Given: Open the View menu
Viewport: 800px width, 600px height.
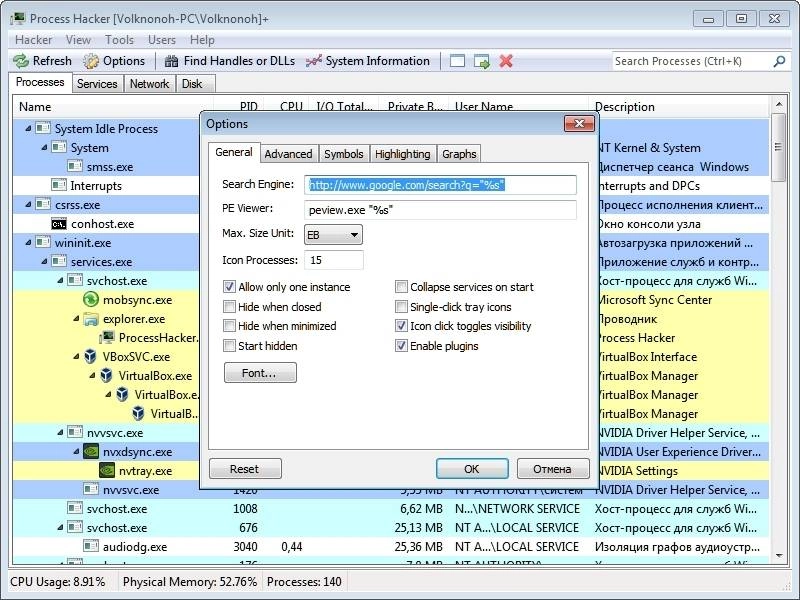Looking at the screenshot, I should click(78, 40).
